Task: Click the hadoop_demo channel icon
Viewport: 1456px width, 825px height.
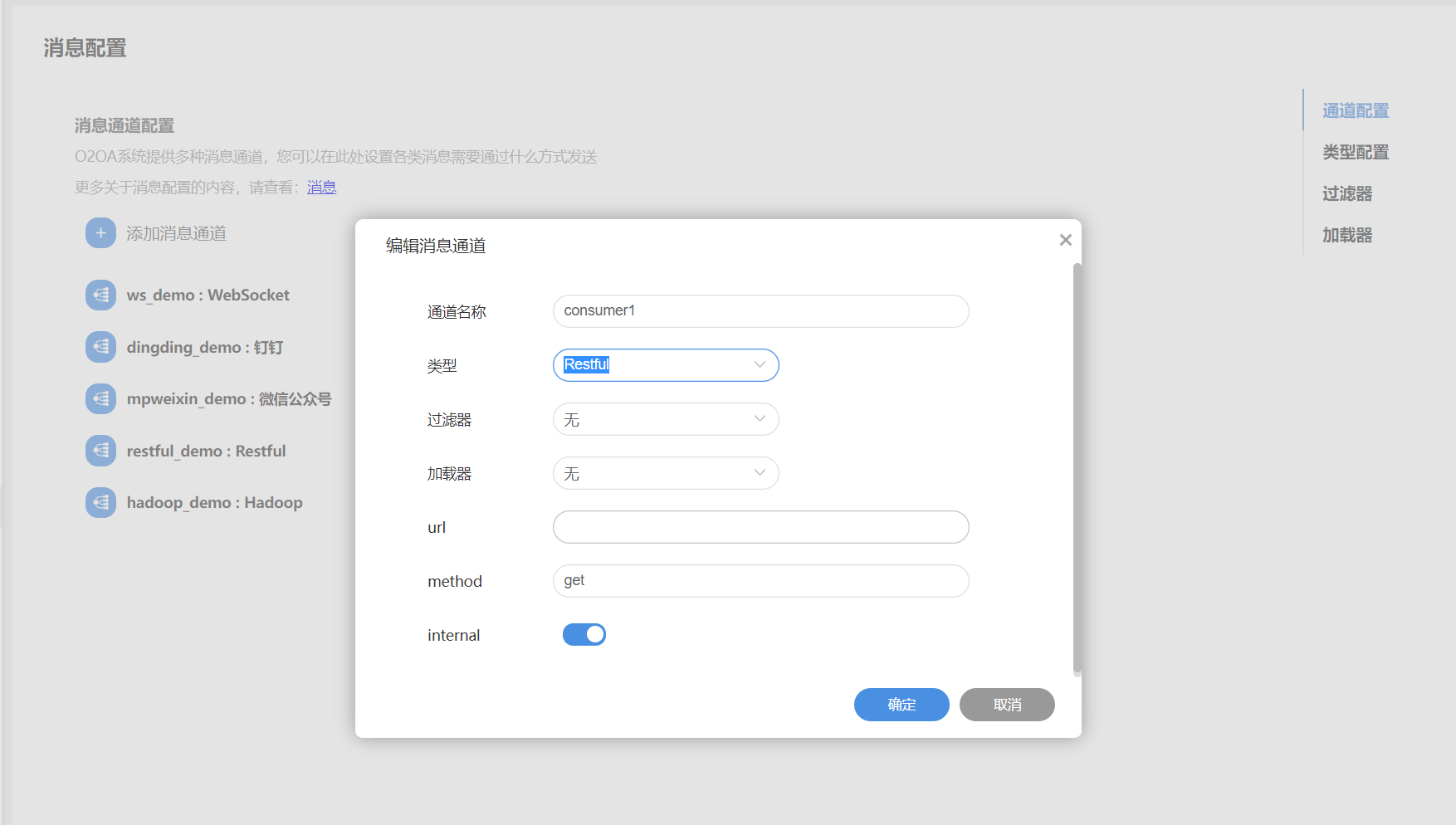Action: click(x=100, y=502)
